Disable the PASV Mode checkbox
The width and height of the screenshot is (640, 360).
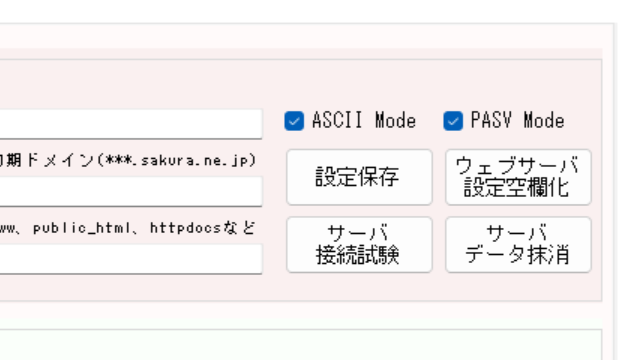coord(453,121)
